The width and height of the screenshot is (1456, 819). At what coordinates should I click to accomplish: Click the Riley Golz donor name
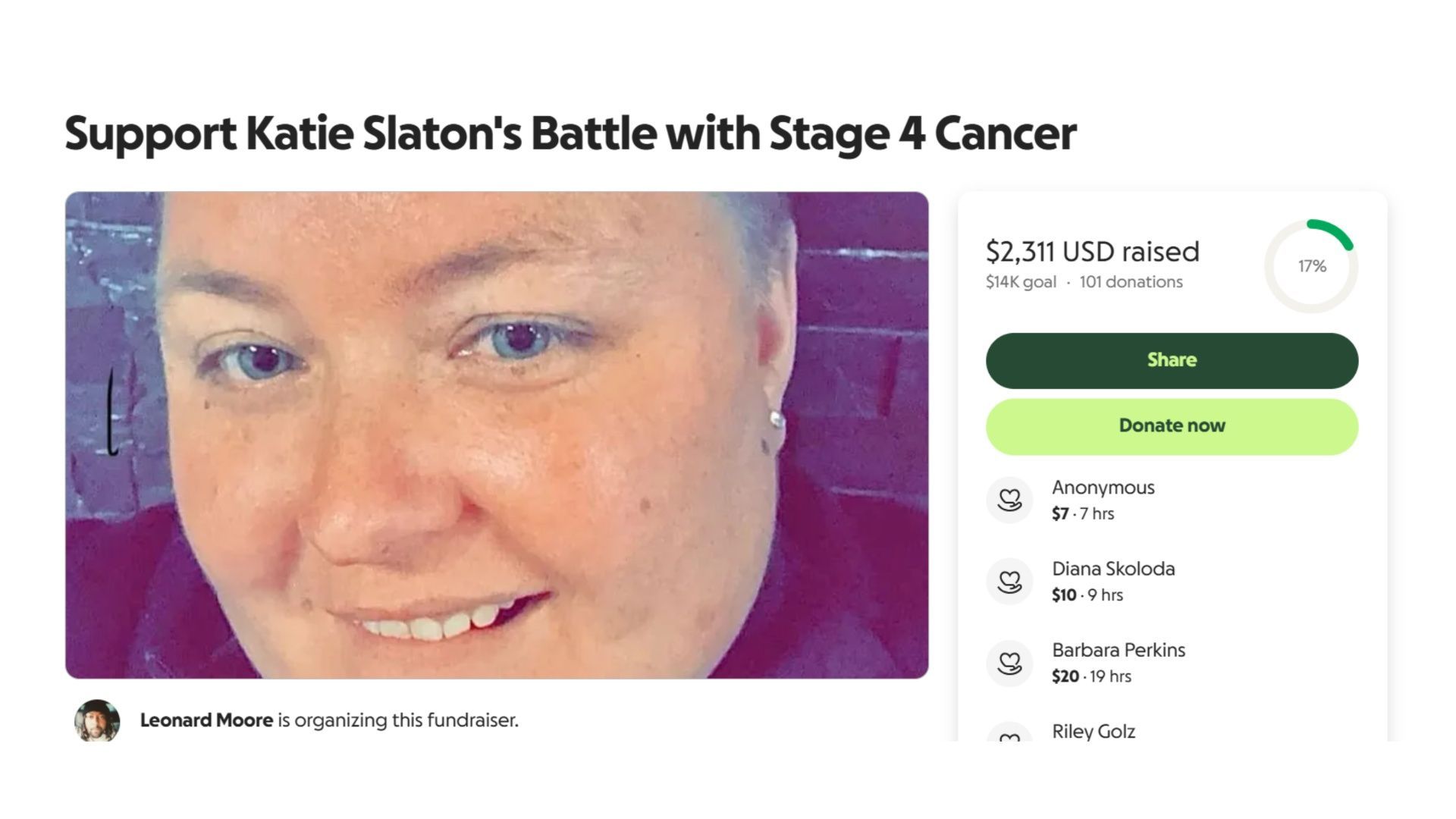point(1094,731)
